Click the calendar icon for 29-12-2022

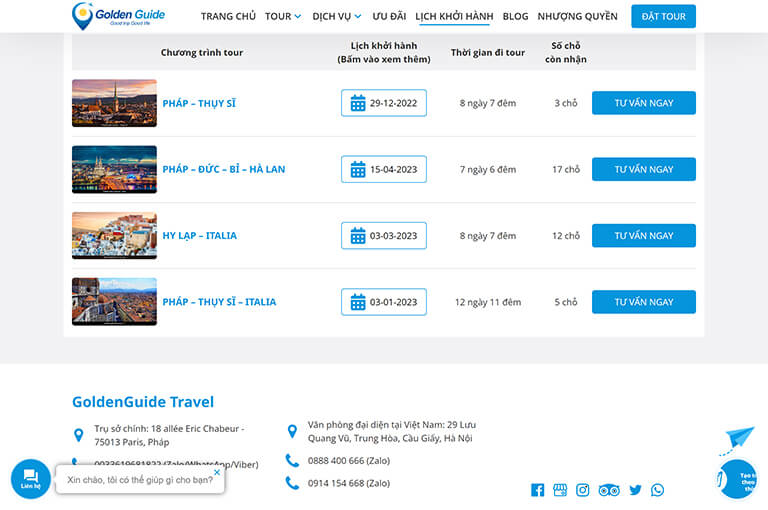click(x=358, y=103)
